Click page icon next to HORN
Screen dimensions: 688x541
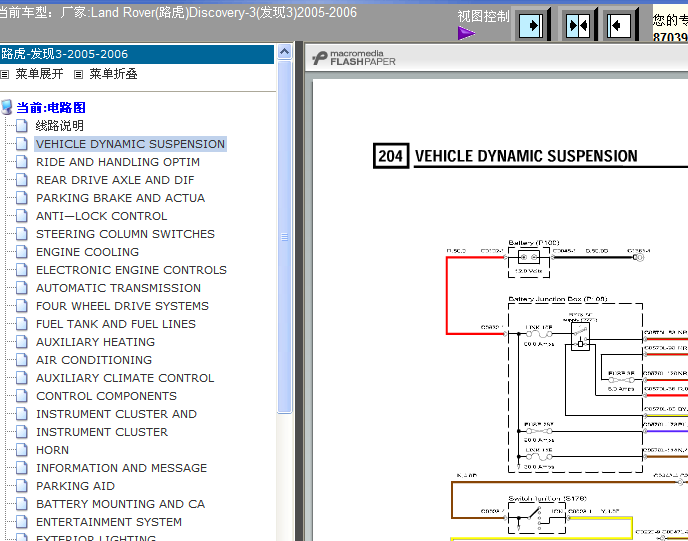click(x=22, y=450)
